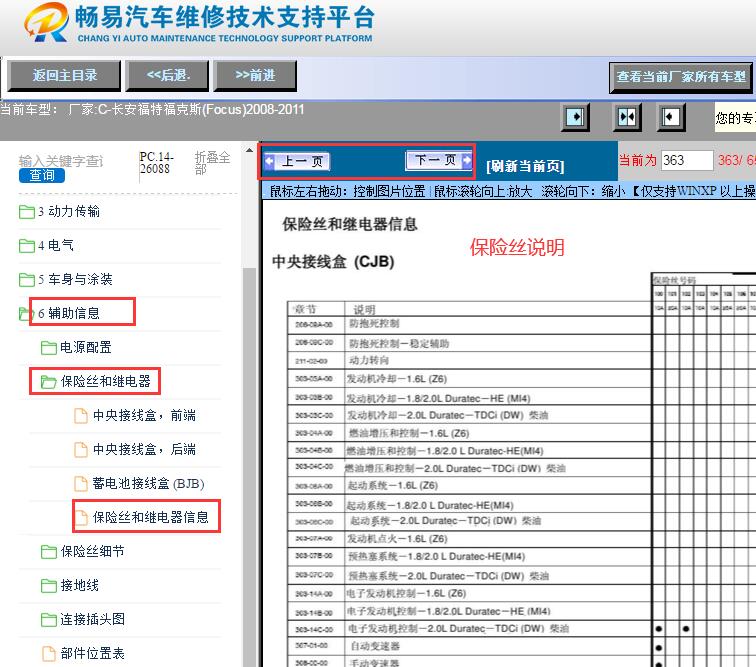The width and height of the screenshot is (756, 667).
Task: Click the current page number field 363
Action: click(x=687, y=160)
